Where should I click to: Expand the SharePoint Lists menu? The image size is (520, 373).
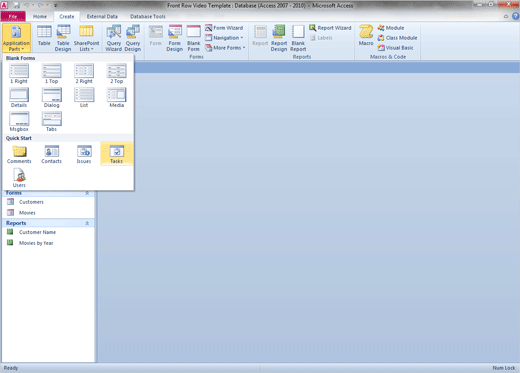86,38
